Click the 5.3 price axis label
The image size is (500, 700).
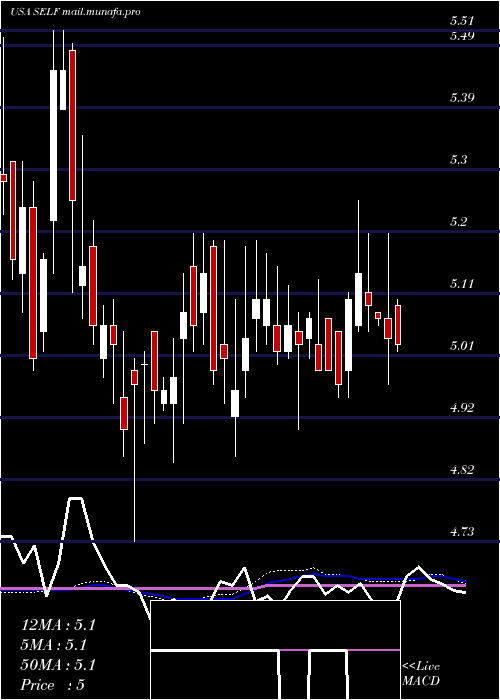coord(459,160)
